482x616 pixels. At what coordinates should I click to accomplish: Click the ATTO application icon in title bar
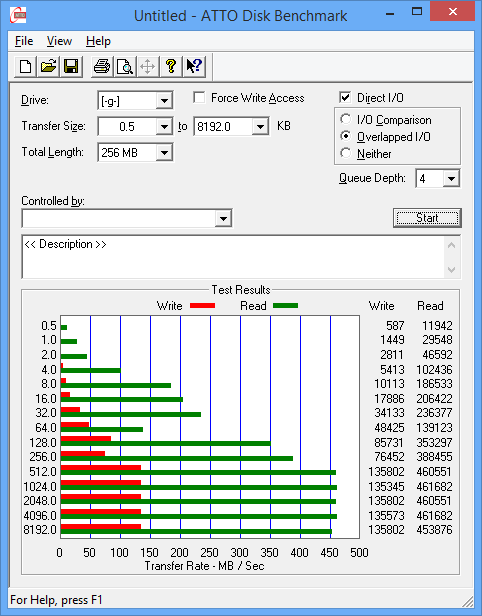[18, 15]
